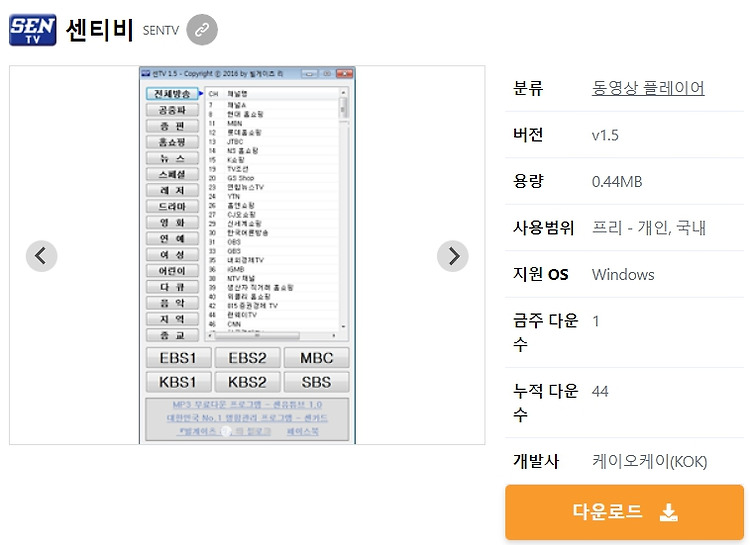750x545 pixels.
Task: Click the 대한민국 No.1 program link
Action: pos(247,418)
